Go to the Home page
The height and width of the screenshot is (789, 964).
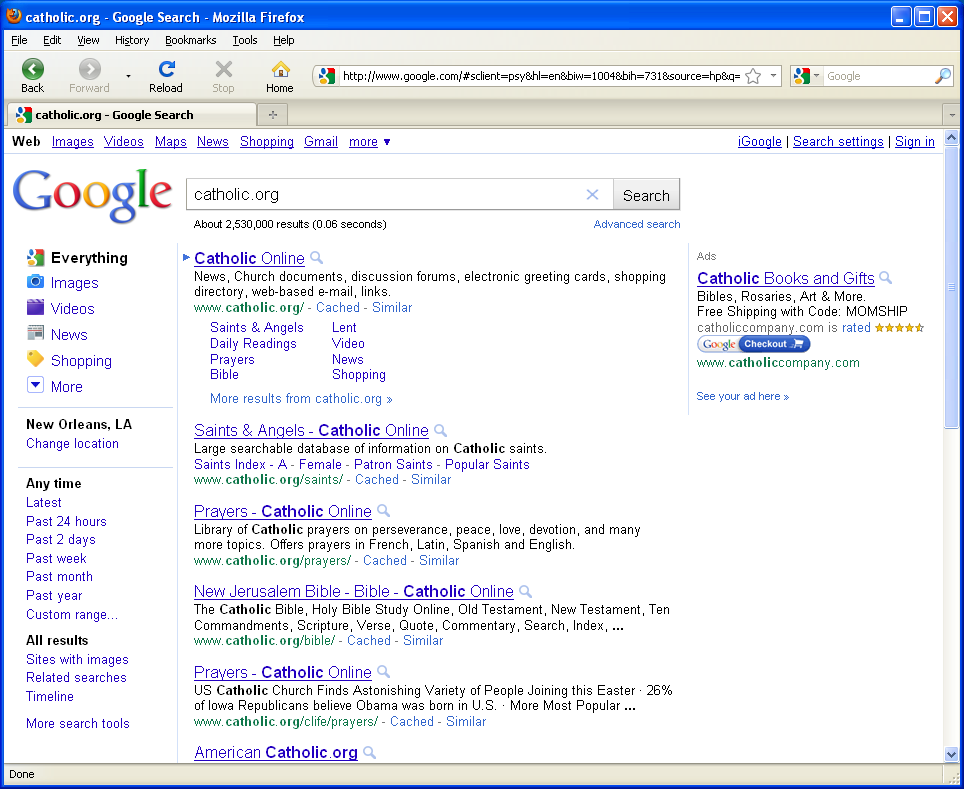pos(280,76)
